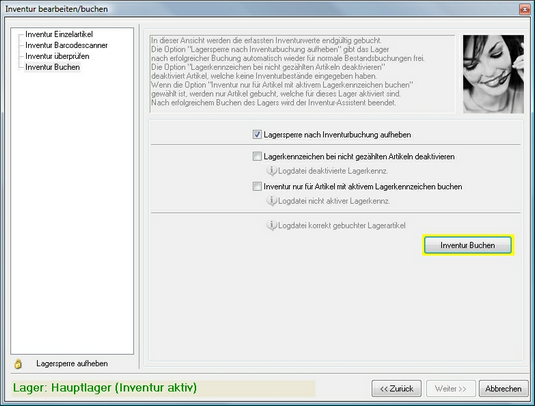This screenshot has height=406, width=535.
Task: Go to Inventur überprüfen step
Action: [57, 56]
